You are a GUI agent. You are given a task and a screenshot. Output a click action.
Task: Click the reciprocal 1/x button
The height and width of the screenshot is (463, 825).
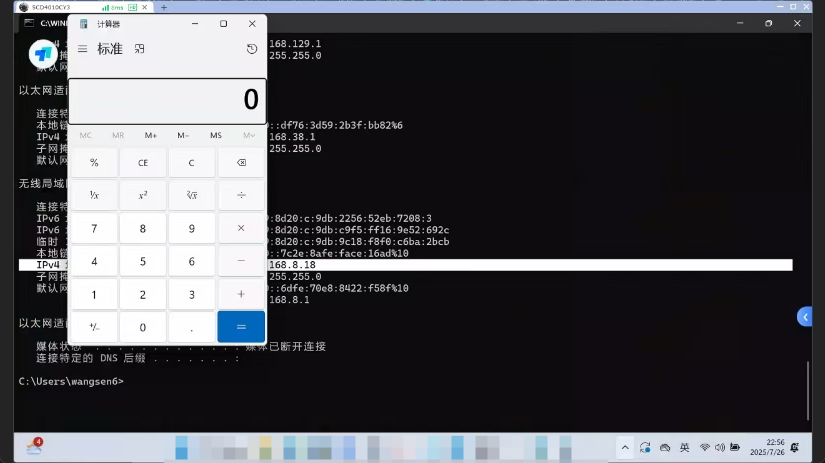[x=94, y=195]
